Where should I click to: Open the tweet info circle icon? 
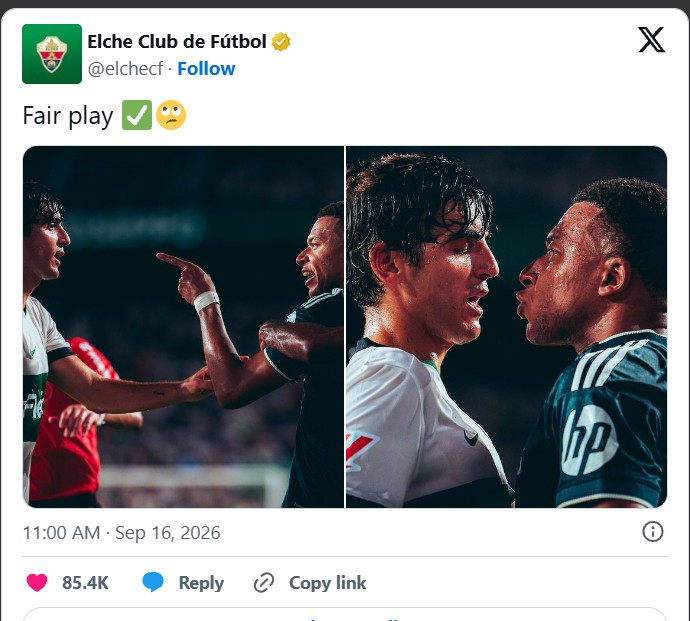653,532
